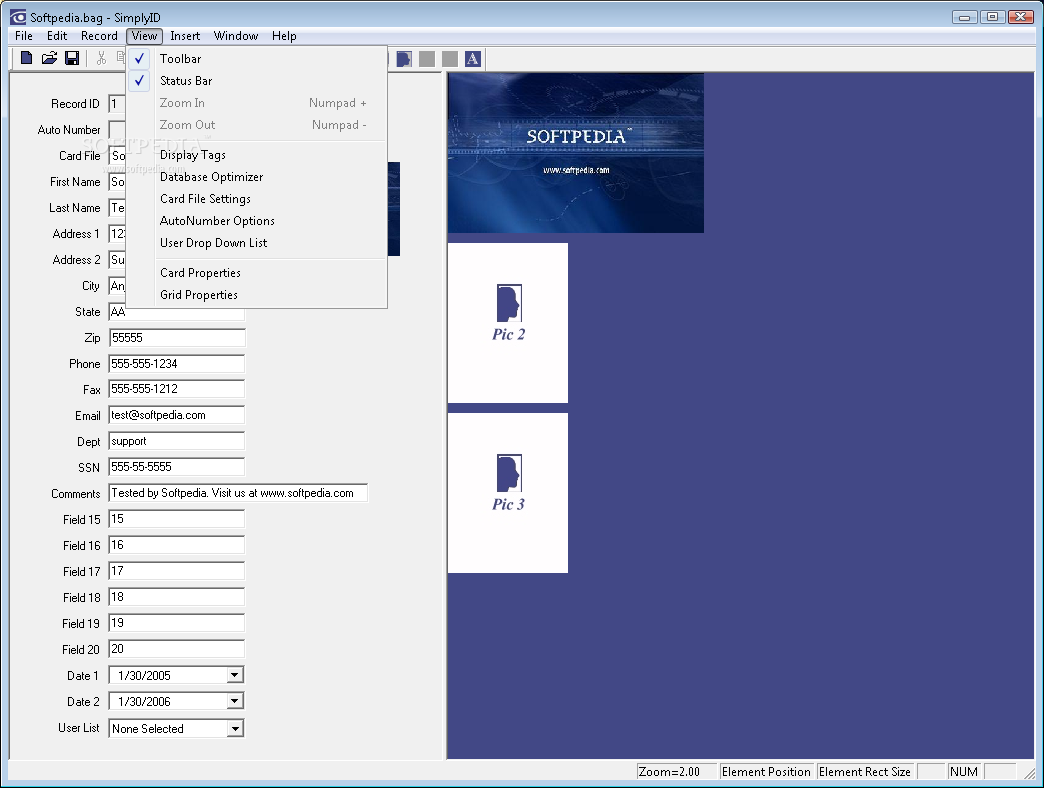Viewport: 1044px width, 788px height.
Task: Click the Softpedia banner image on card
Action: click(x=576, y=153)
